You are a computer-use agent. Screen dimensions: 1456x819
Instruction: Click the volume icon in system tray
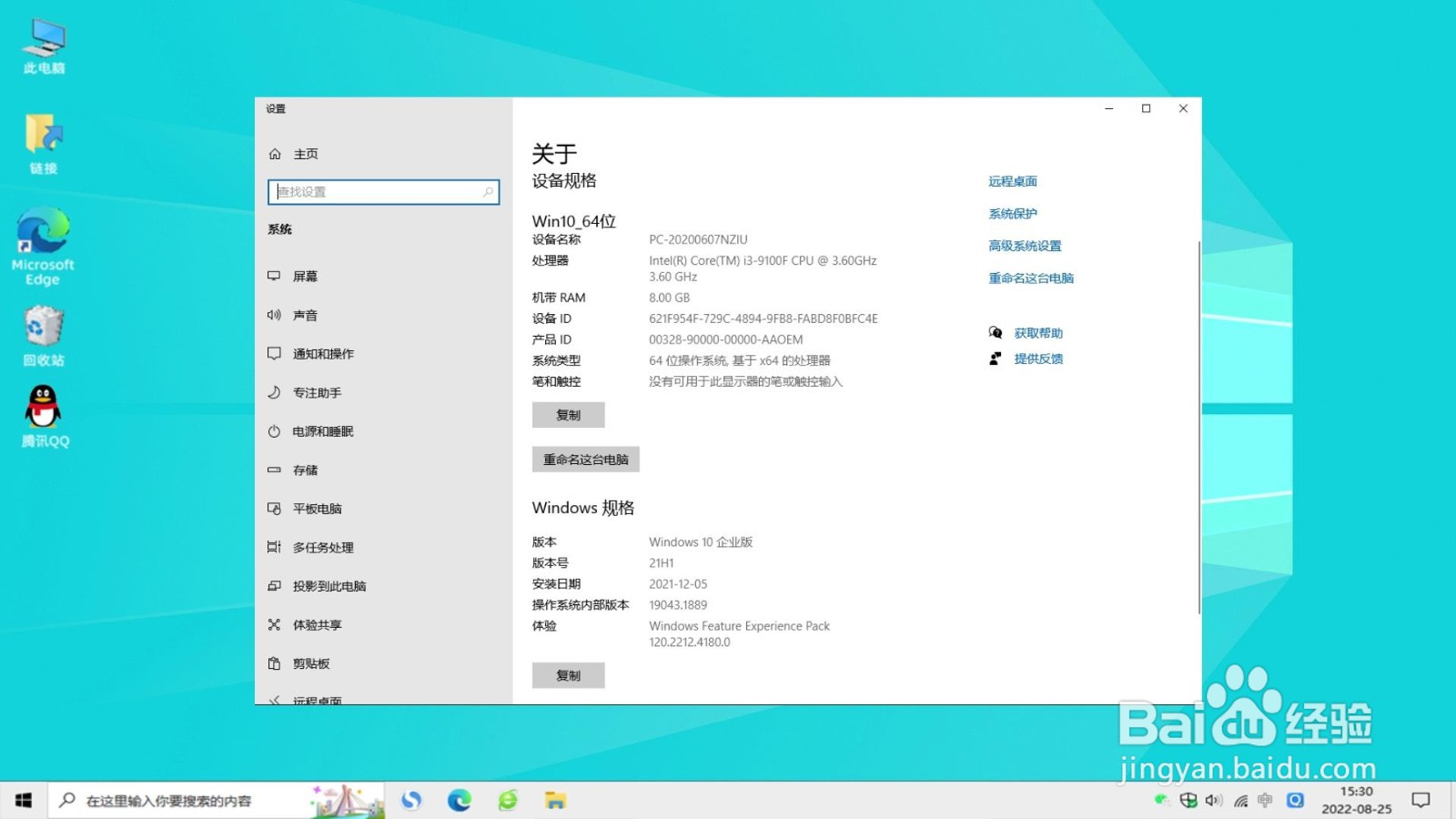[1214, 801]
